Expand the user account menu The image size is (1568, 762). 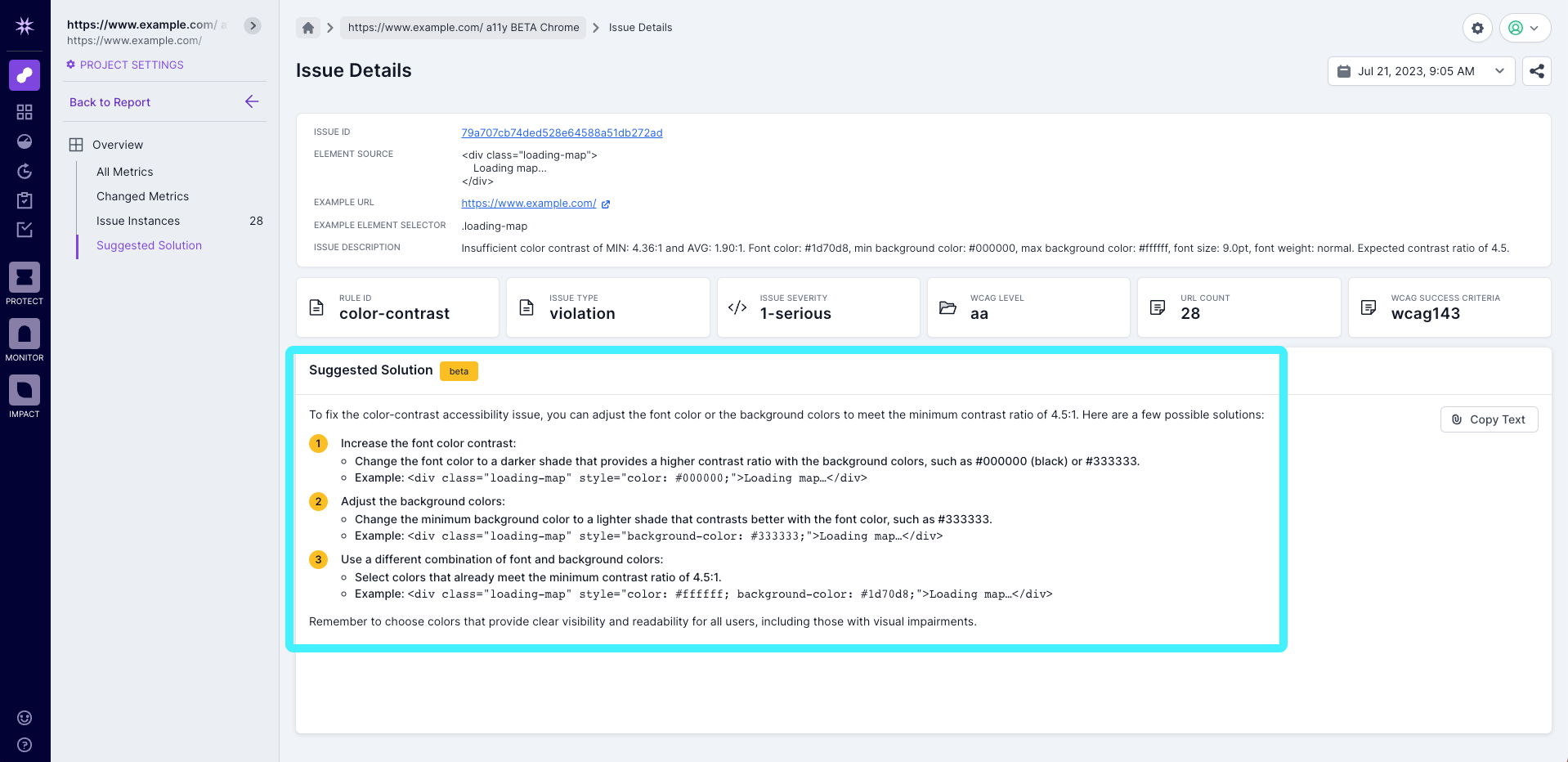tap(1525, 27)
